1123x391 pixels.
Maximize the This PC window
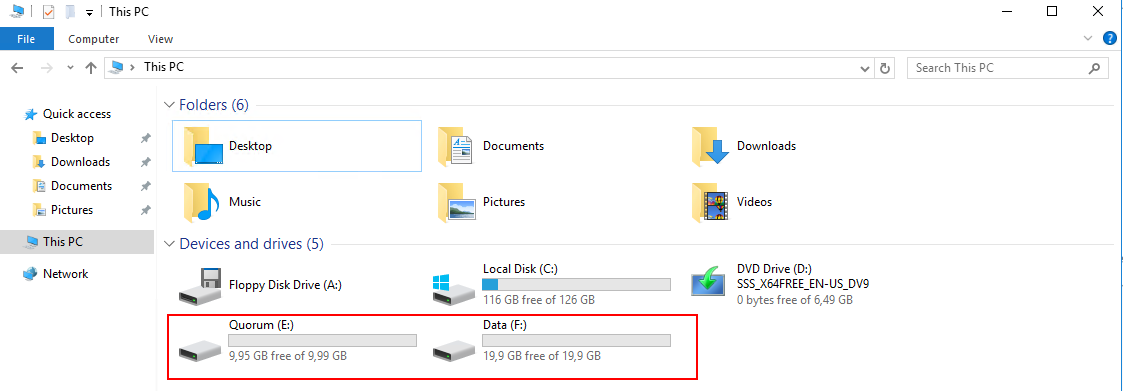pos(1052,11)
